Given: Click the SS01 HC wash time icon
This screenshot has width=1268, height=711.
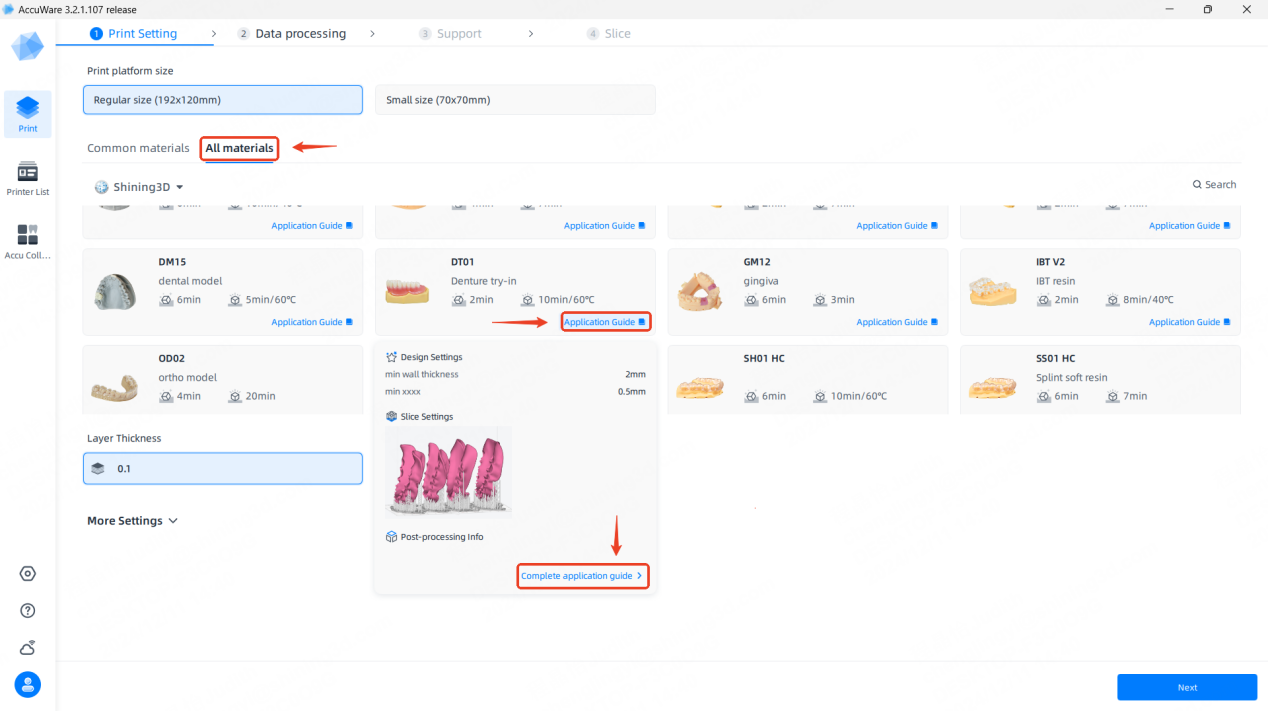Looking at the screenshot, I should pos(1044,396).
